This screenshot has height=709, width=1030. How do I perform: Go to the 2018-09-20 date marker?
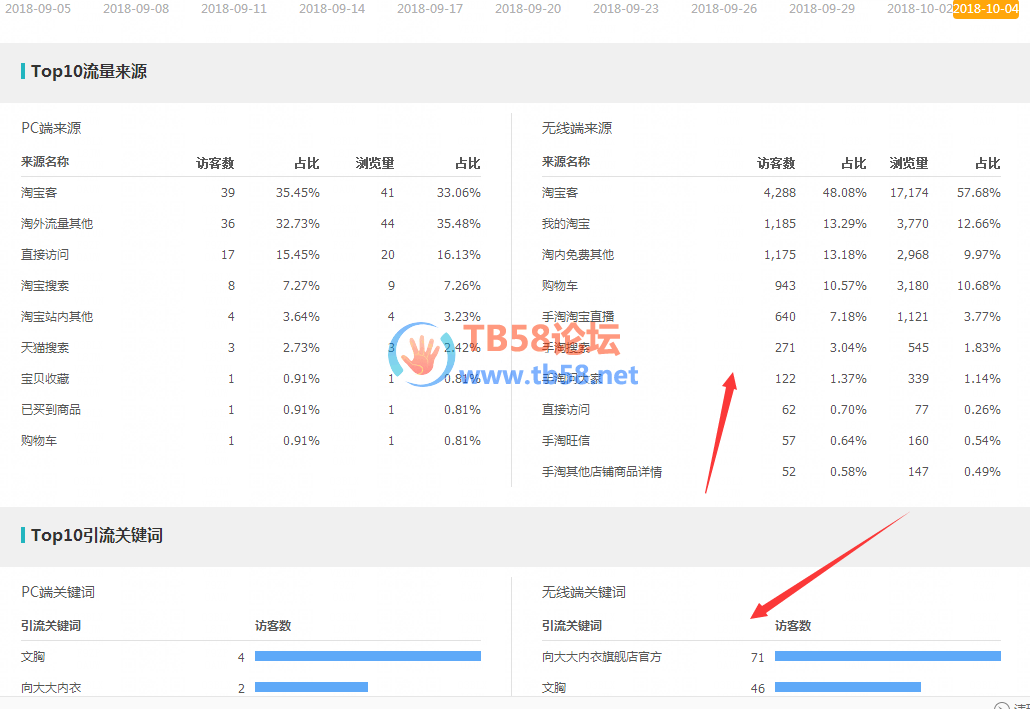tap(527, 9)
